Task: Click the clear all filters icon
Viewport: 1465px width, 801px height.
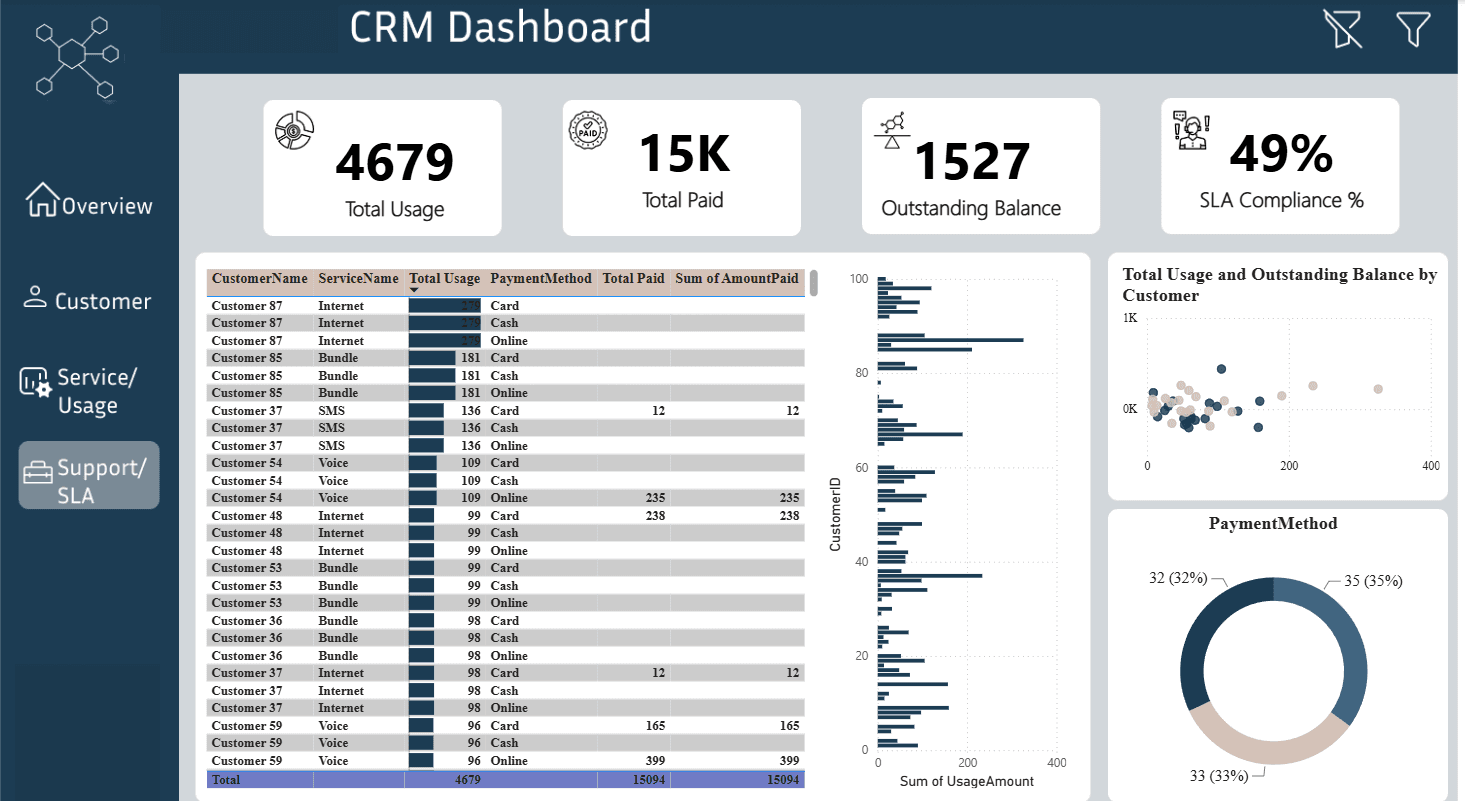Action: tap(1343, 29)
